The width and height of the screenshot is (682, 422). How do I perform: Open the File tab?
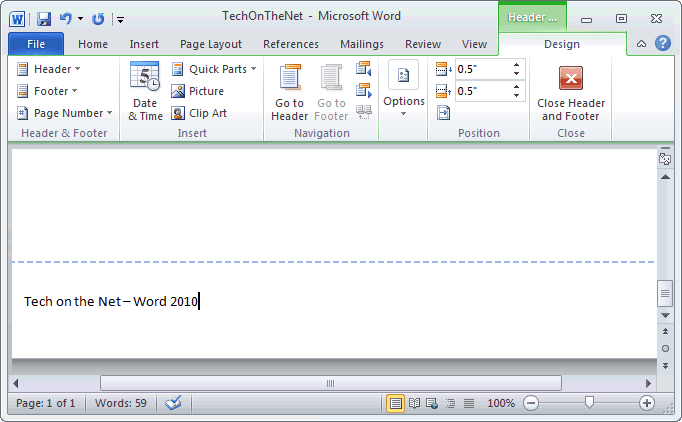36,44
